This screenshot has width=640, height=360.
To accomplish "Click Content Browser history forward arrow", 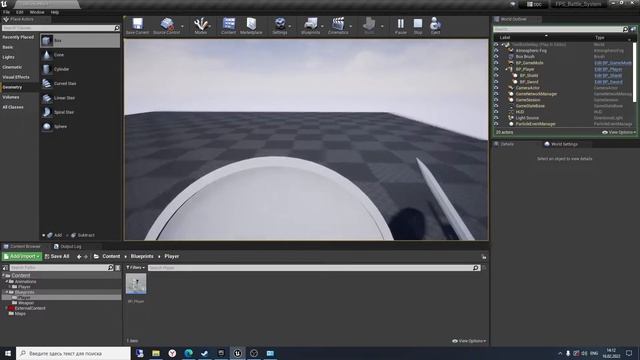I will [86, 257].
